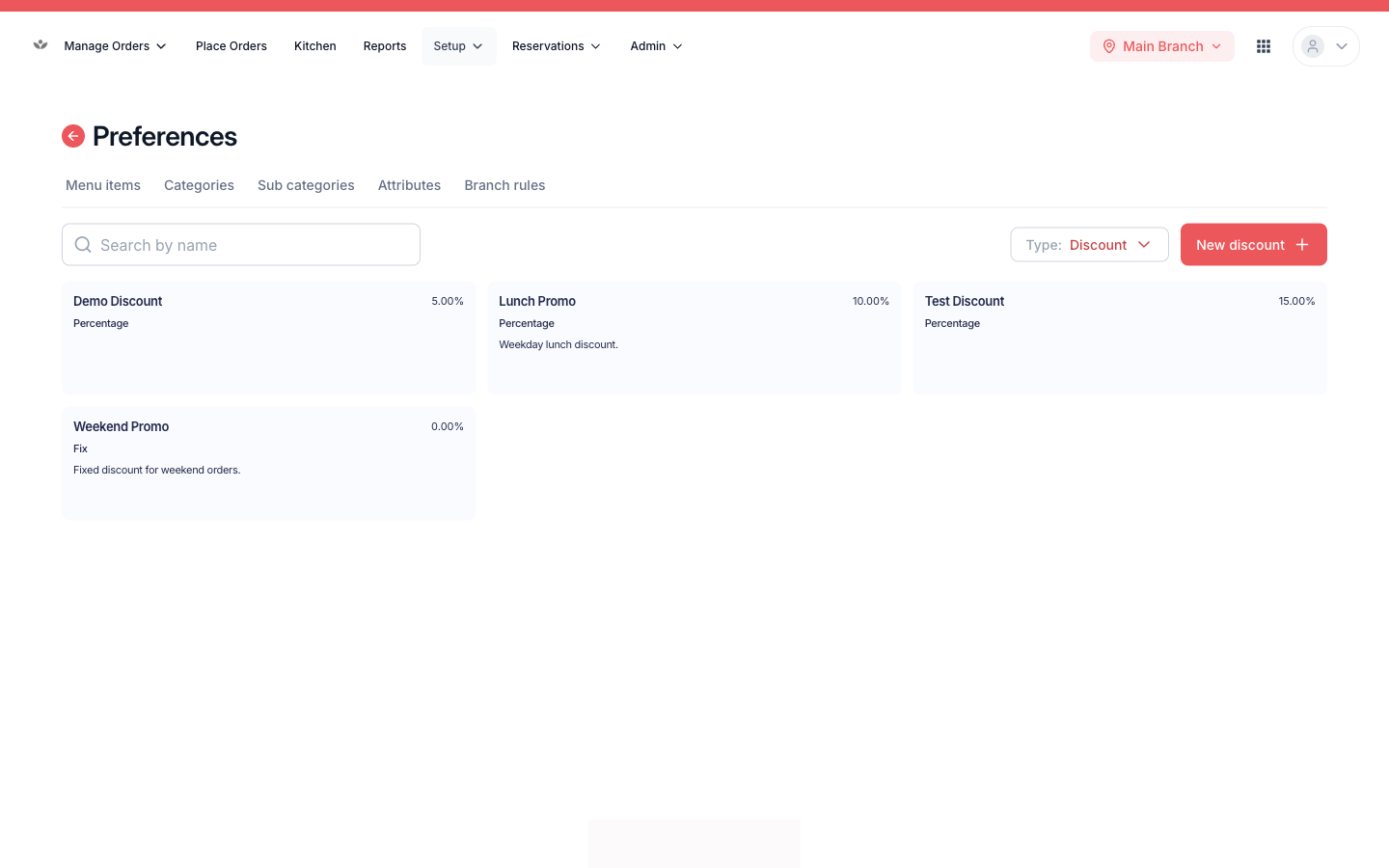Click the app logo icon

(x=41, y=45)
